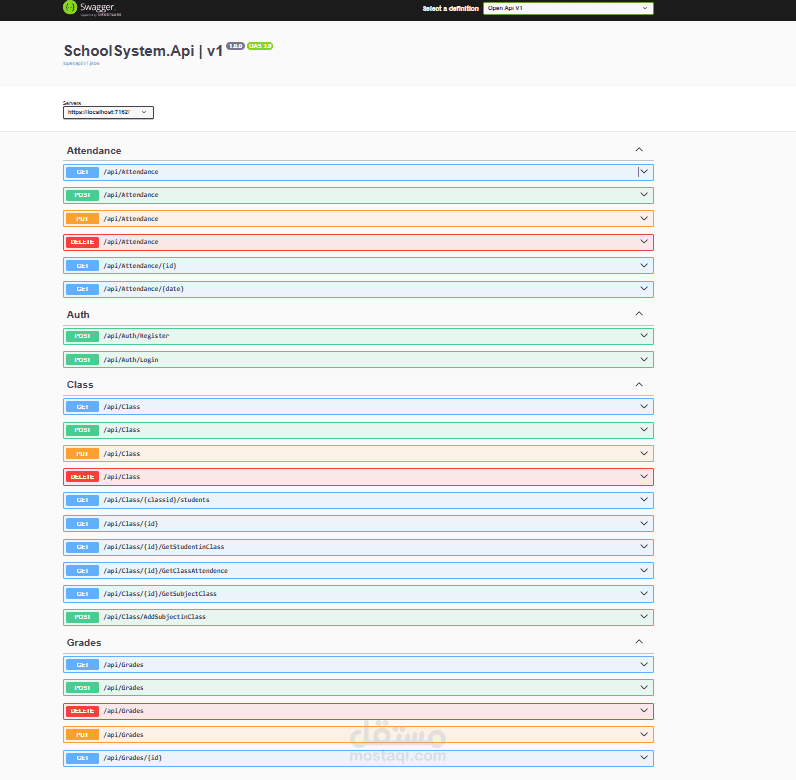The height and width of the screenshot is (780, 796).
Task: Click the PUT badge of /api/Grades
Action: (x=82, y=735)
